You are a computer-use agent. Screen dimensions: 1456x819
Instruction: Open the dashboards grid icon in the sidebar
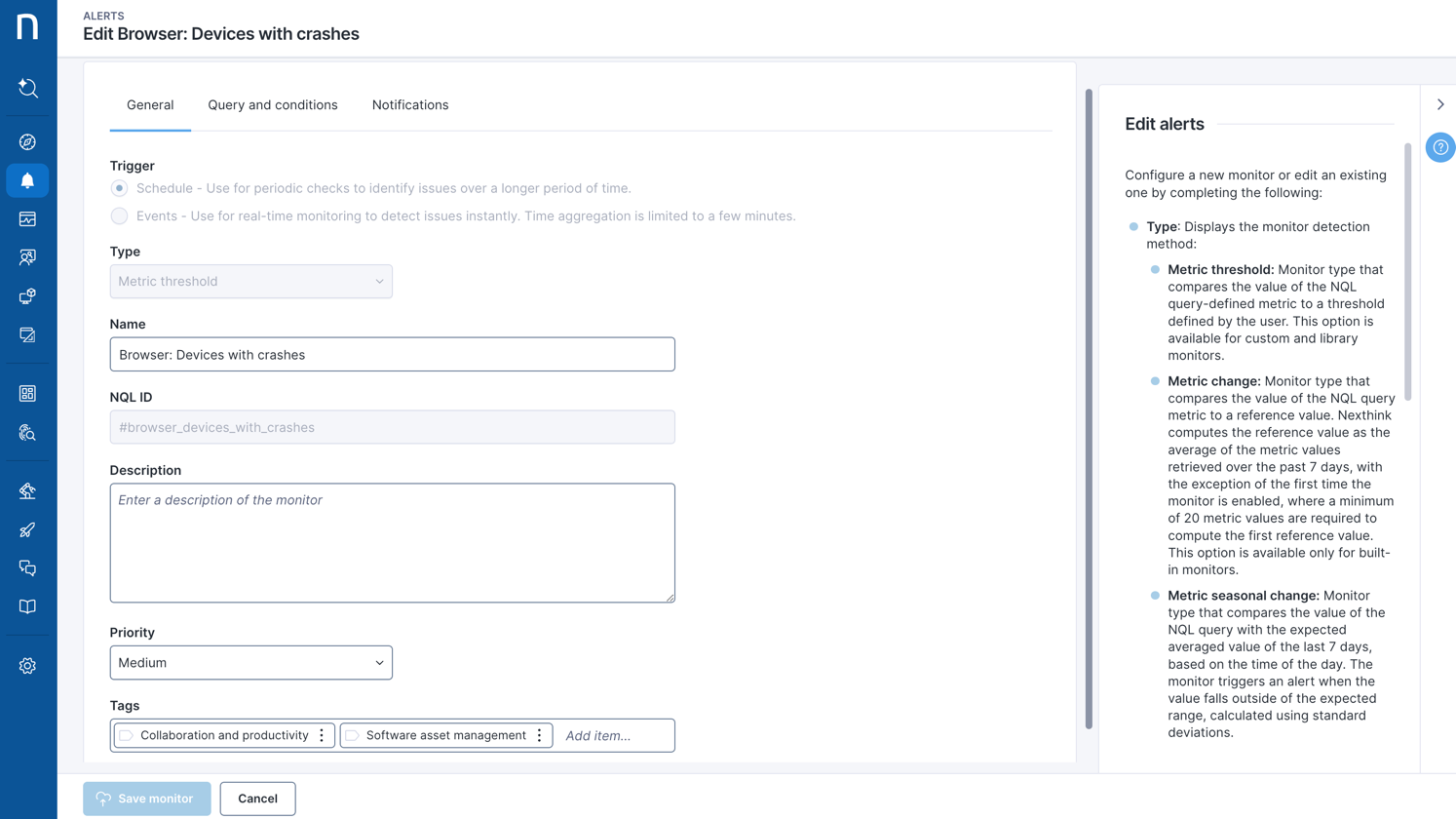[27, 394]
